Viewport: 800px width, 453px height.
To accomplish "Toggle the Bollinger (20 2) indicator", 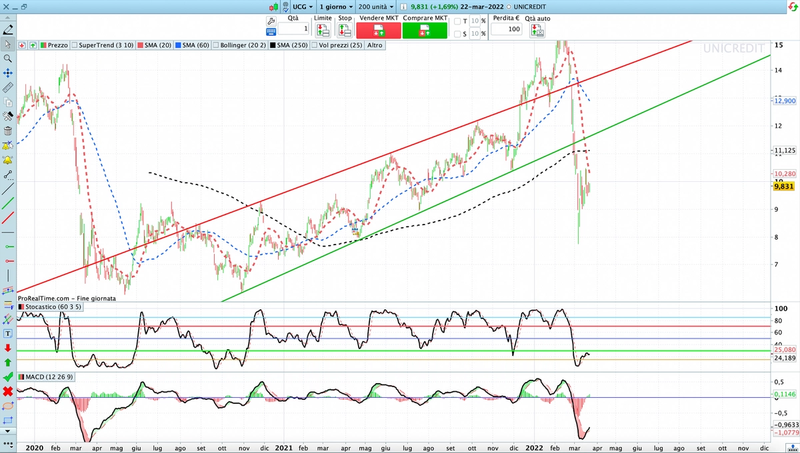I will (x=240, y=45).
